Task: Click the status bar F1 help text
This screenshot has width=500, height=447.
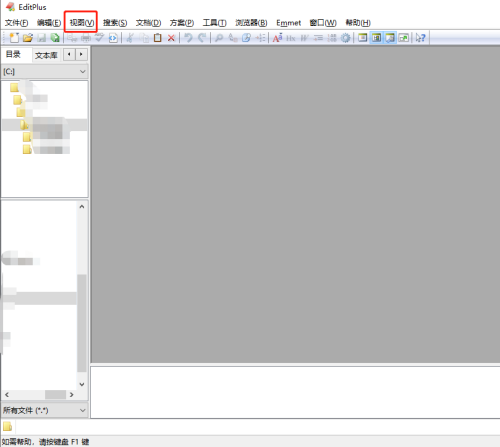Action: pyautogui.click(x=45, y=442)
